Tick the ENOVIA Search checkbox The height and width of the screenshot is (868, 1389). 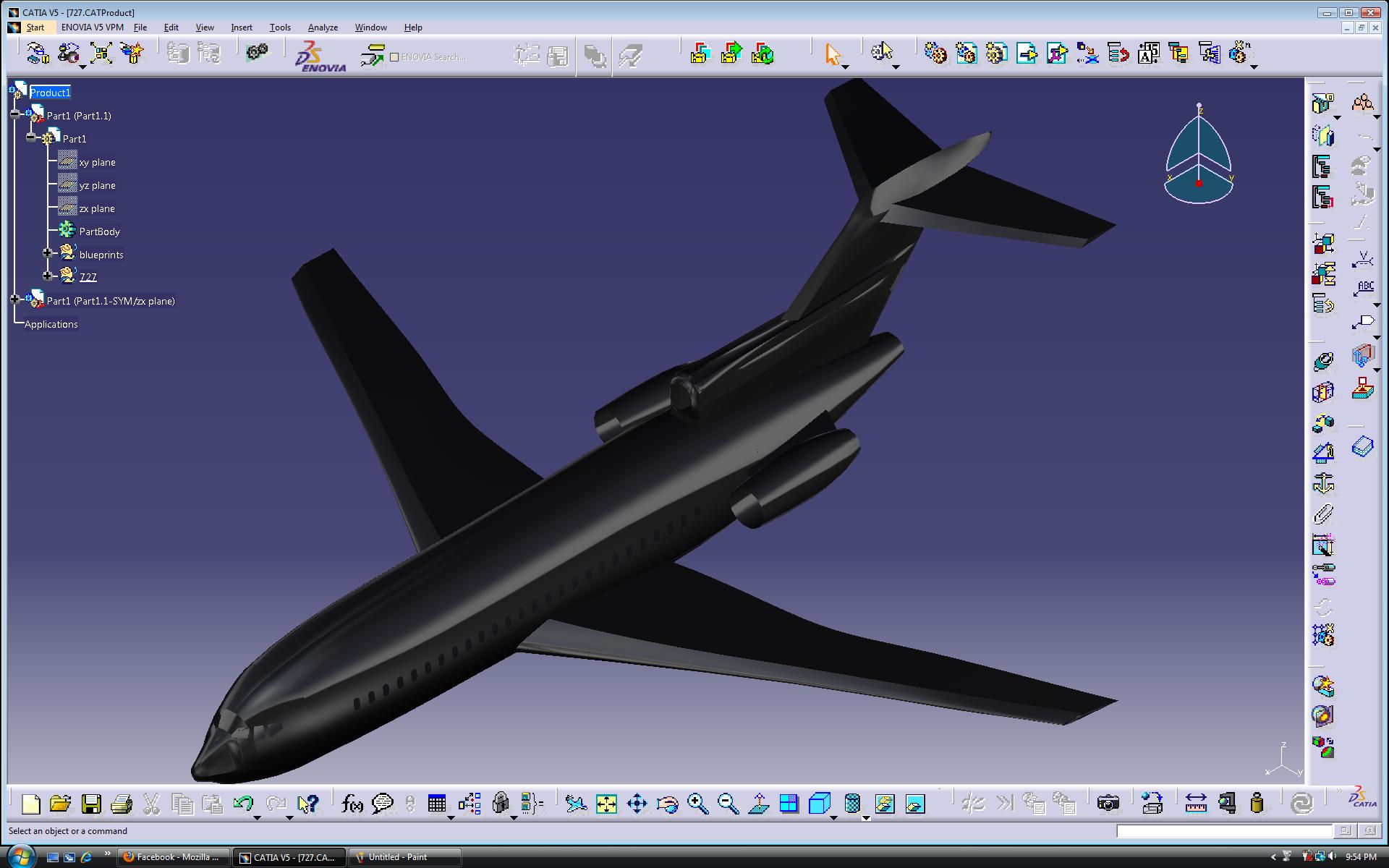click(394, 57)
